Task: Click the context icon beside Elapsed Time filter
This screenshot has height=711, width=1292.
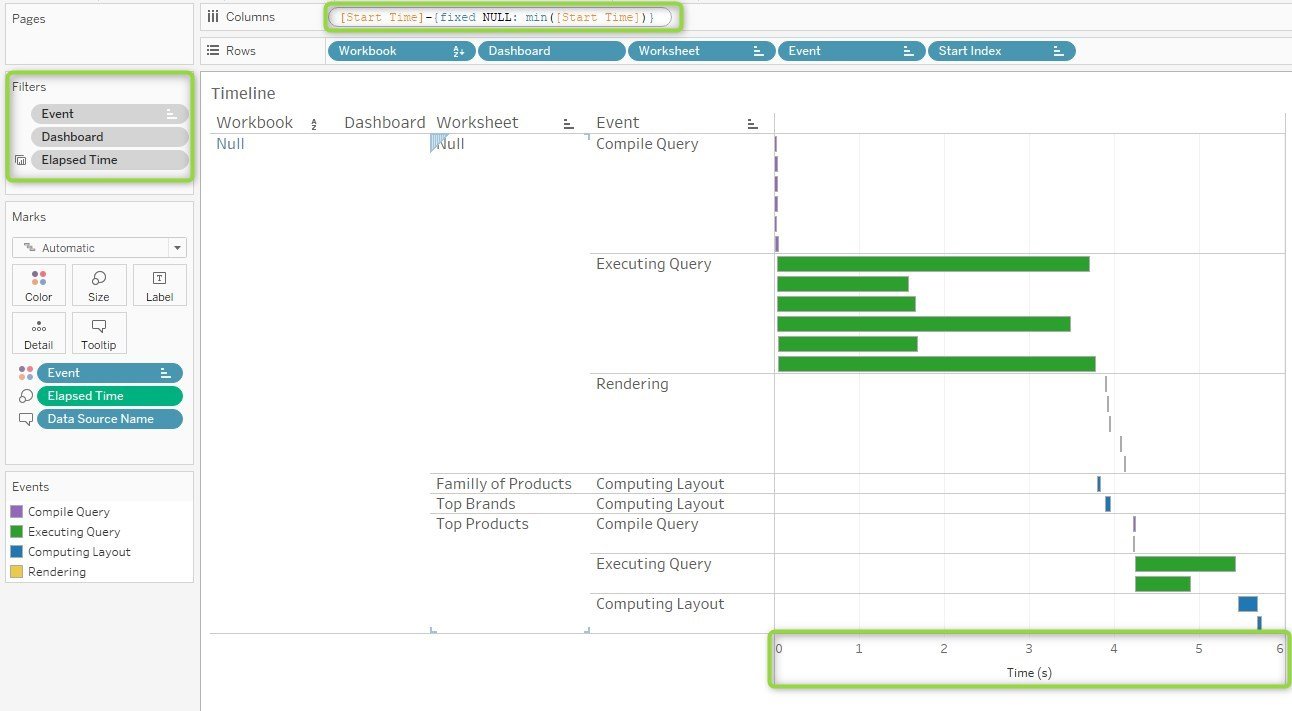Action: pos(21,160)
